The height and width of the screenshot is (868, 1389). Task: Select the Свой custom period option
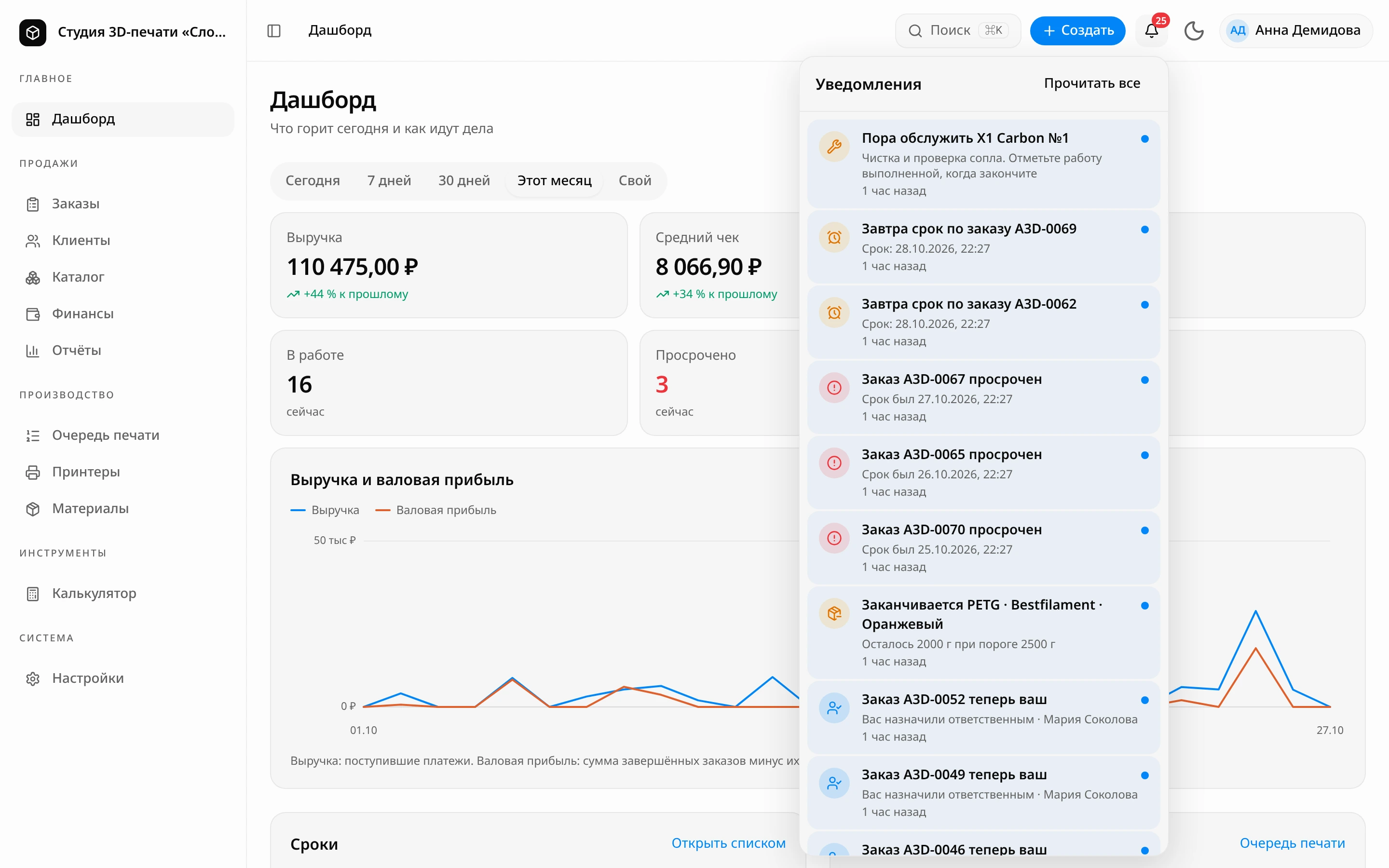point(634,181)
